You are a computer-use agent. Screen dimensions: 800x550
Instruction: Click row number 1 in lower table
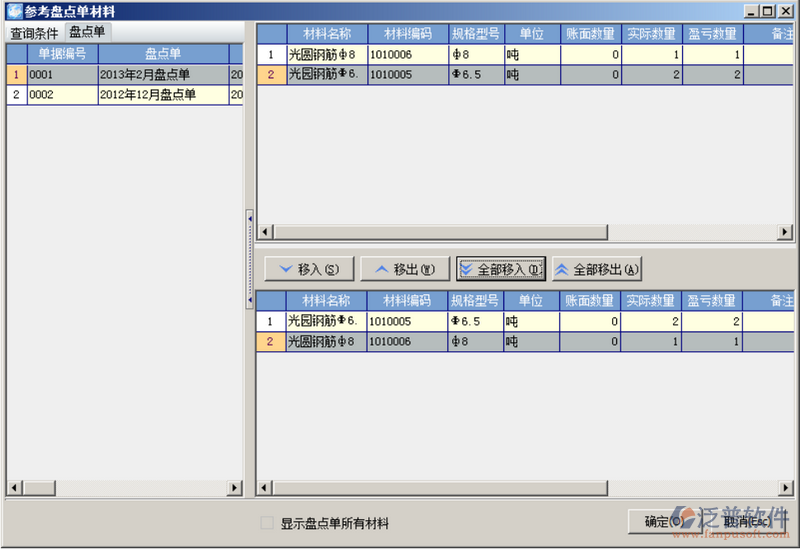pos(270,321)
